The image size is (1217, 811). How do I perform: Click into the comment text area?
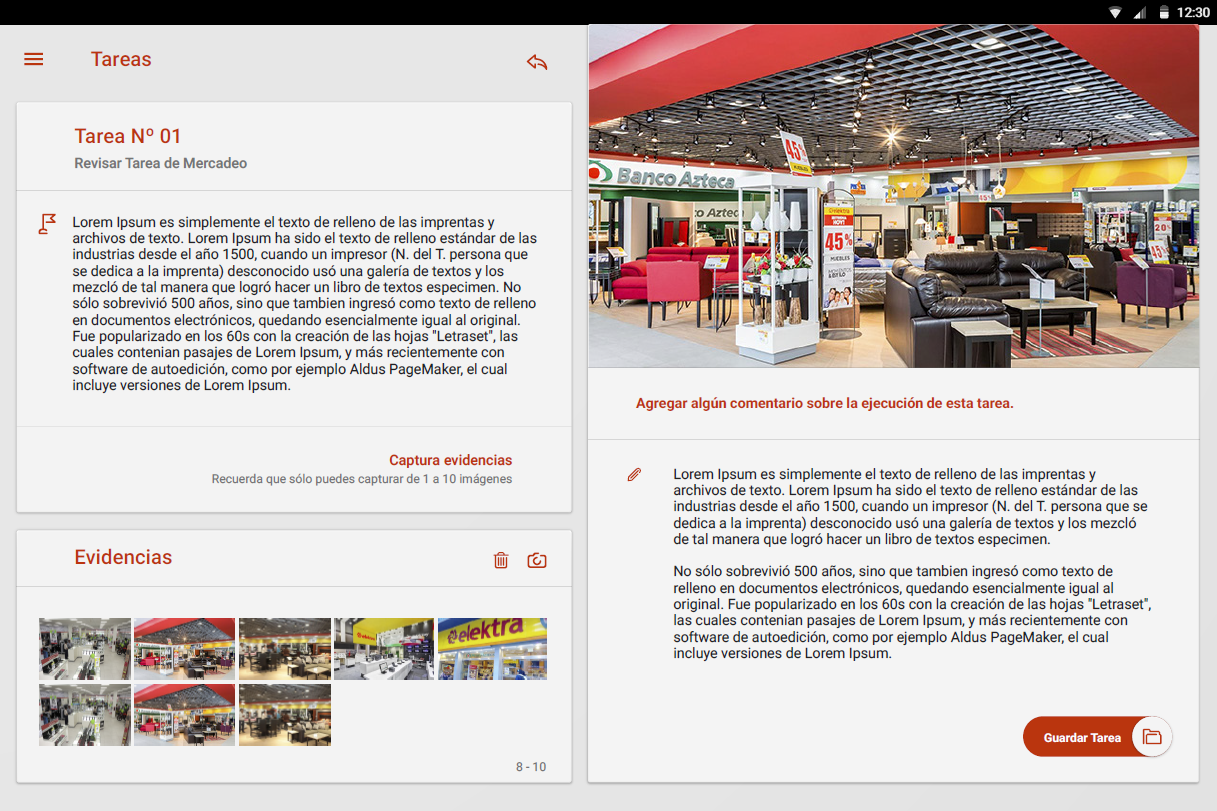(910, 563)
